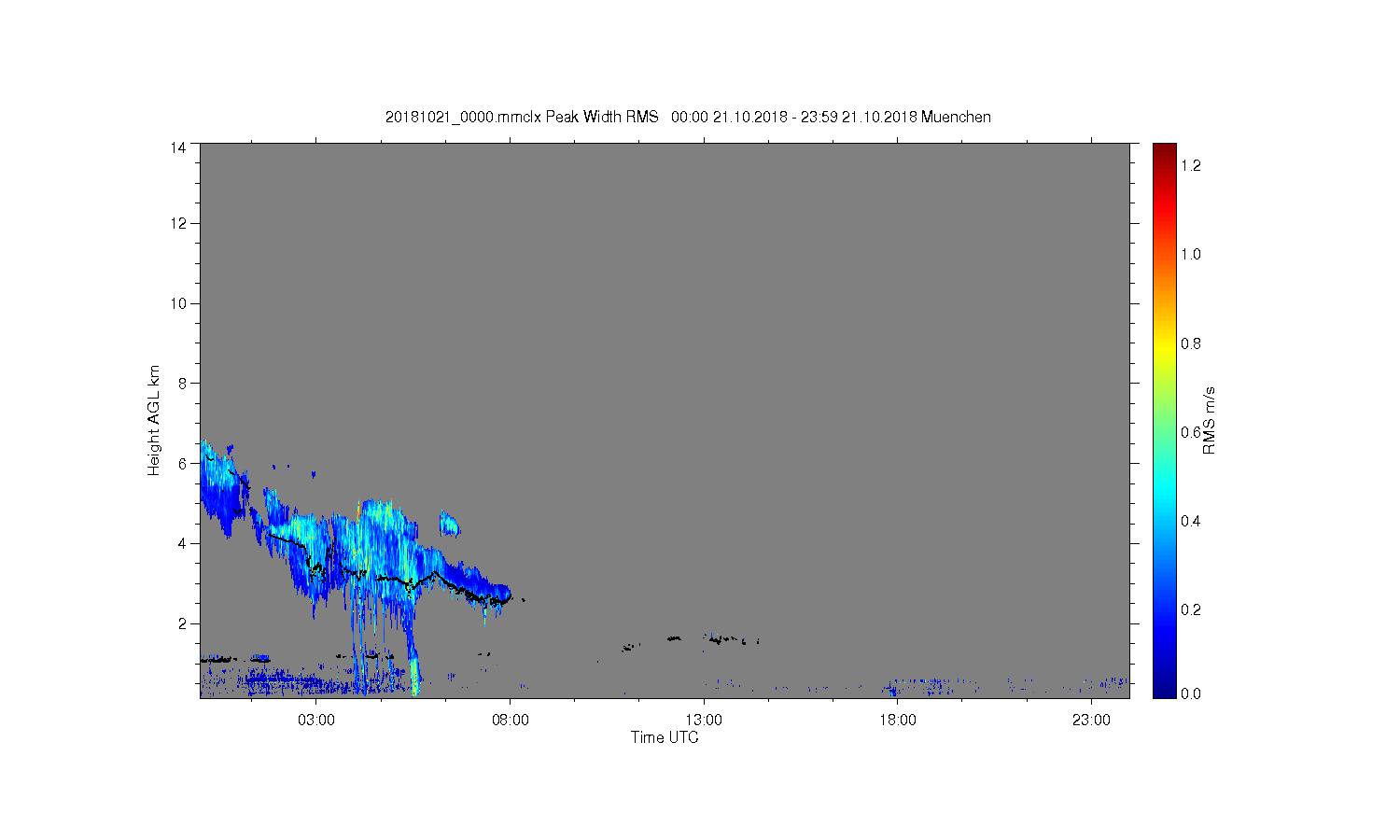
Task: Click the 23:00 time tick label
Action: (x=1091, y=721)
